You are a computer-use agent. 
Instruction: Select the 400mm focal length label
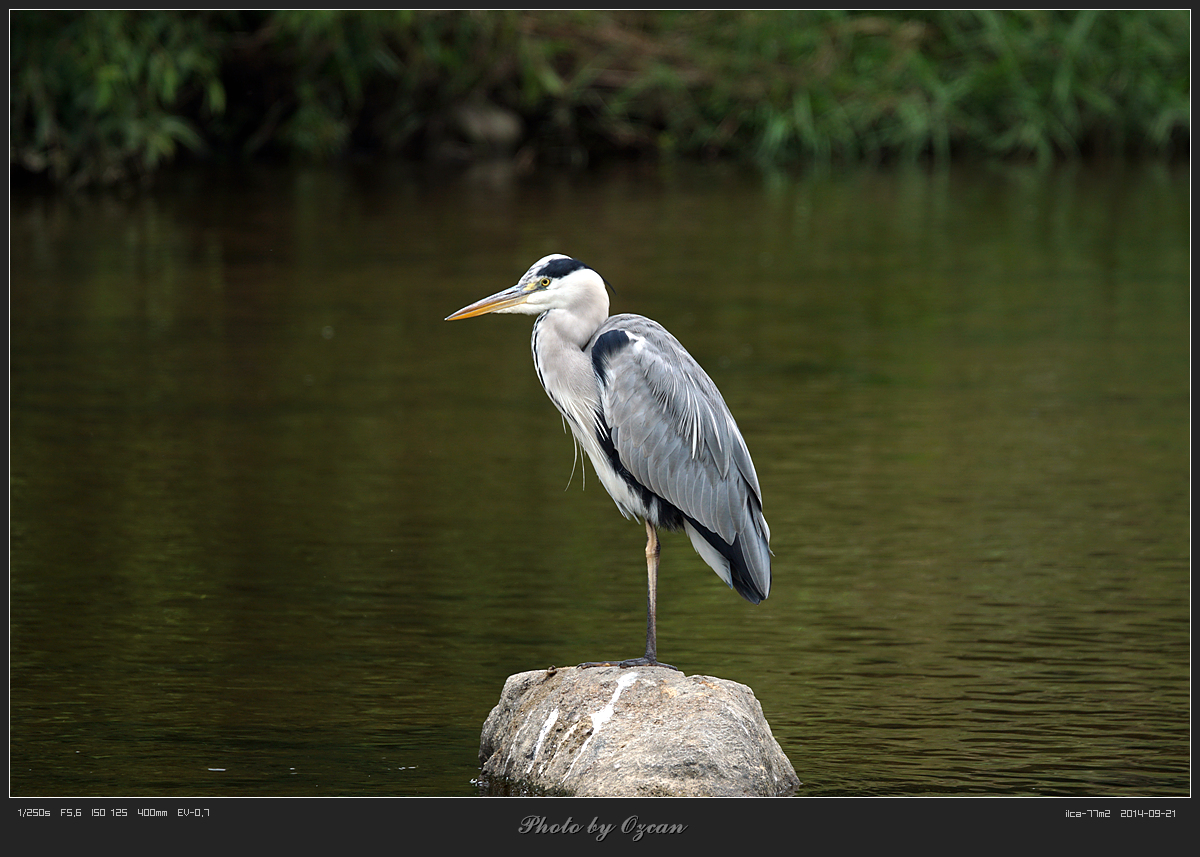[x=152, y=813]
